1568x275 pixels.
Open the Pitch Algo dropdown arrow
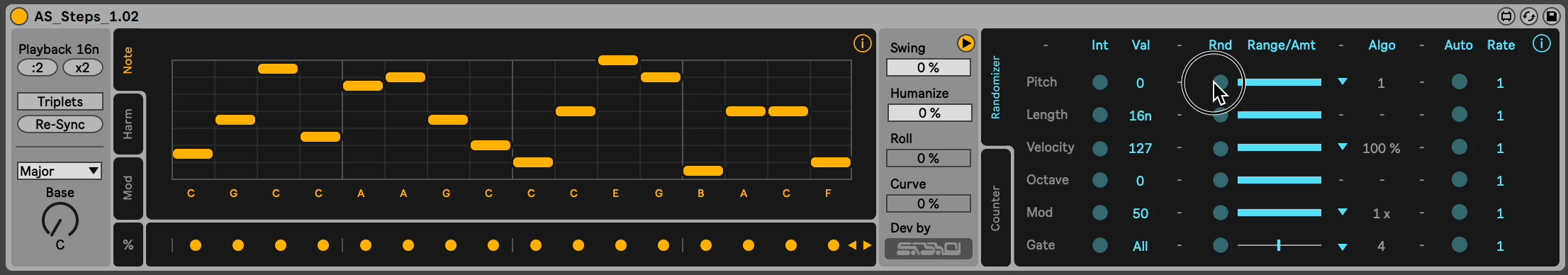[x=1342, y=82]
